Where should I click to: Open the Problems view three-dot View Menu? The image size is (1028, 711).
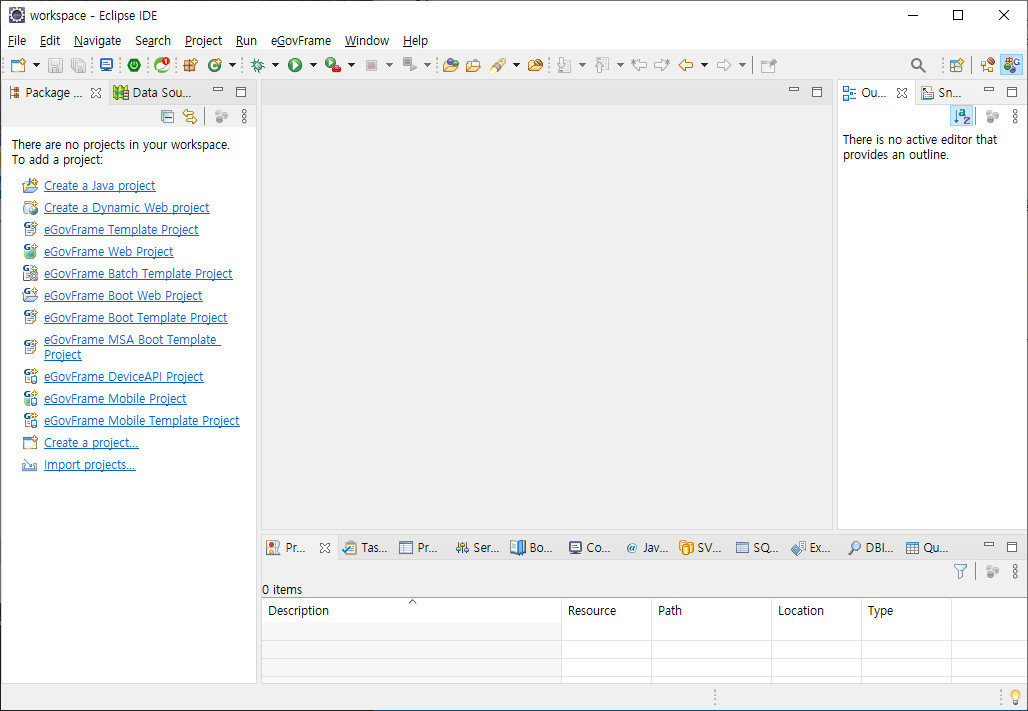1015,571
